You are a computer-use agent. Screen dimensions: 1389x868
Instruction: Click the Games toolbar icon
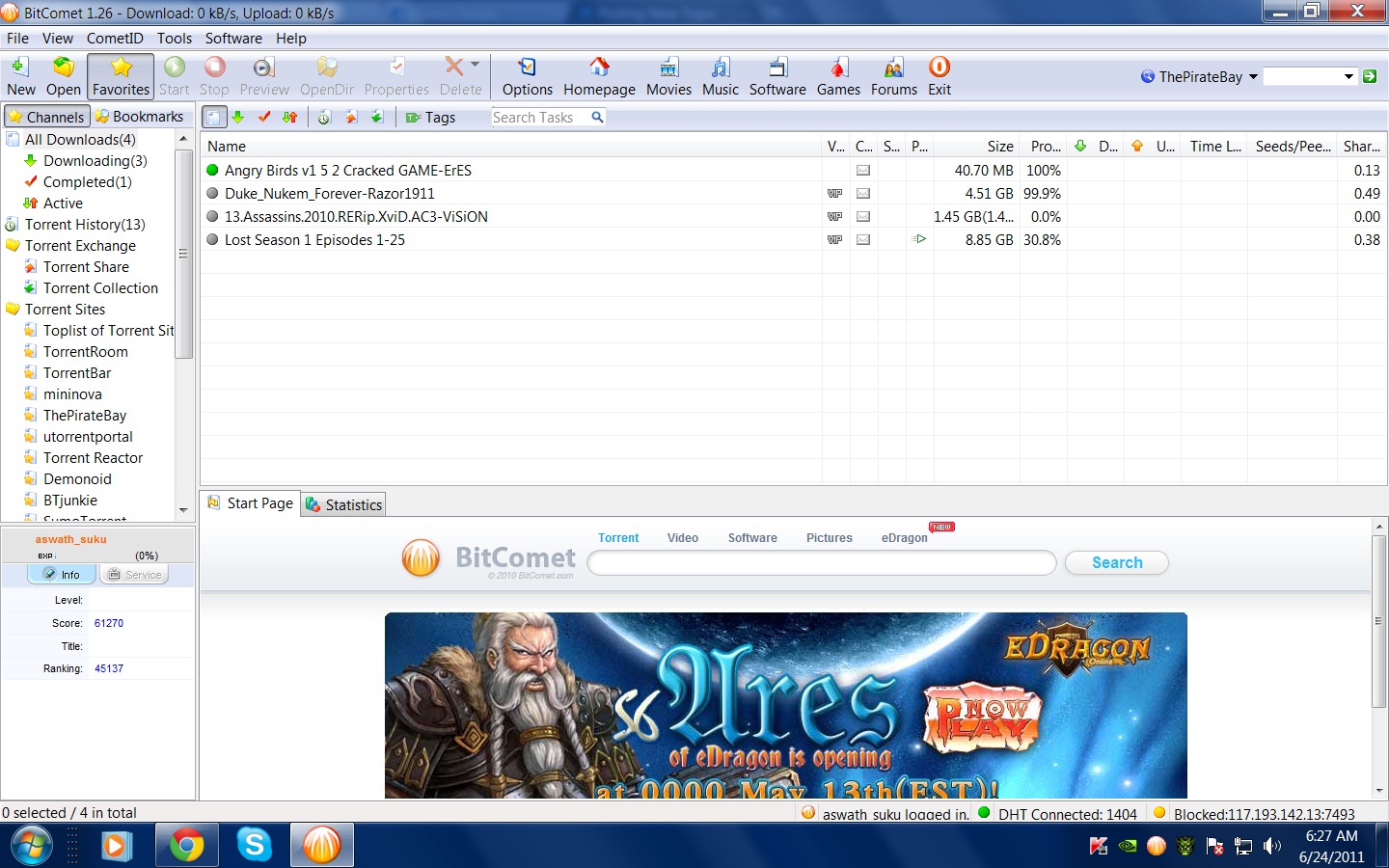pyautogui.click(x=838, y=76)
